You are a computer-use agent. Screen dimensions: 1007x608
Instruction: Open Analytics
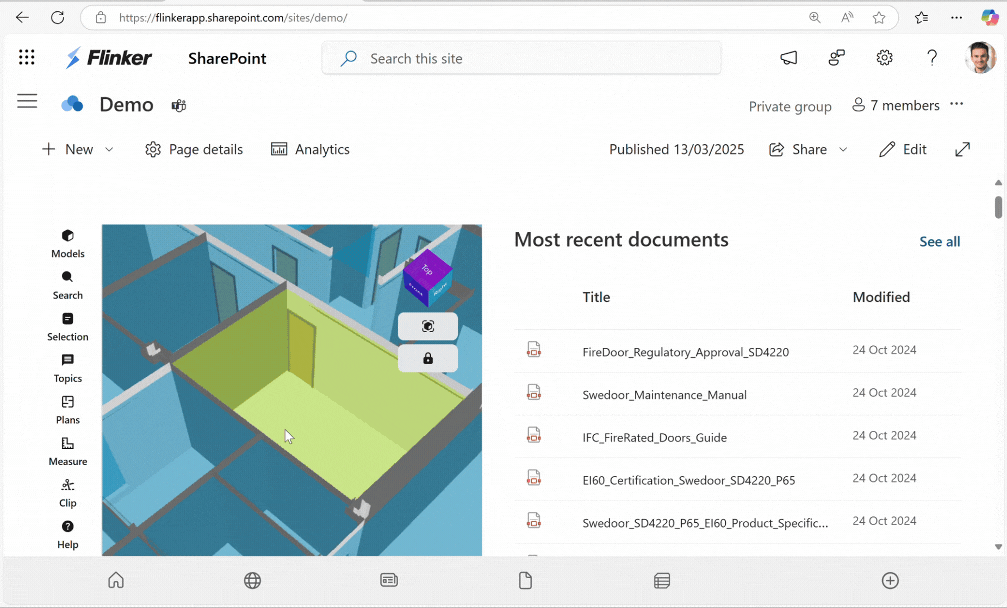pos(310,149)
